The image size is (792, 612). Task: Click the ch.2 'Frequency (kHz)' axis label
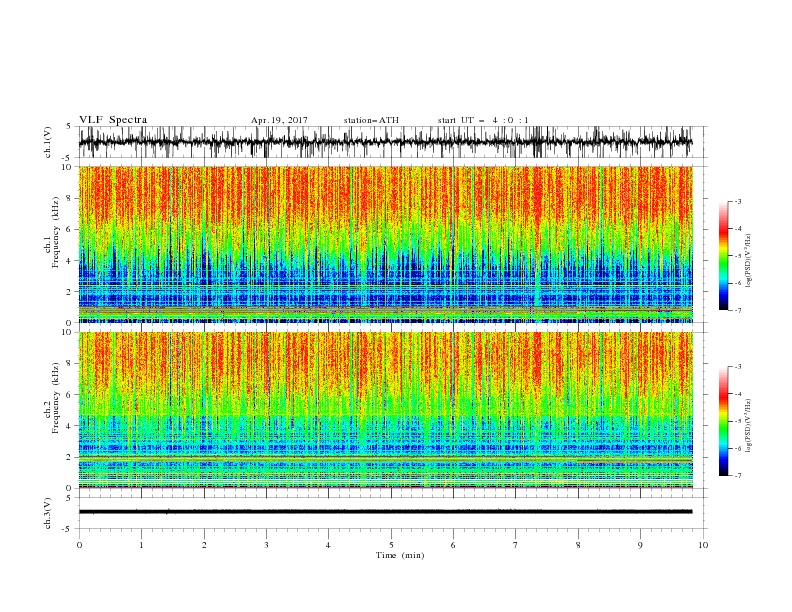tap(56, 398)
